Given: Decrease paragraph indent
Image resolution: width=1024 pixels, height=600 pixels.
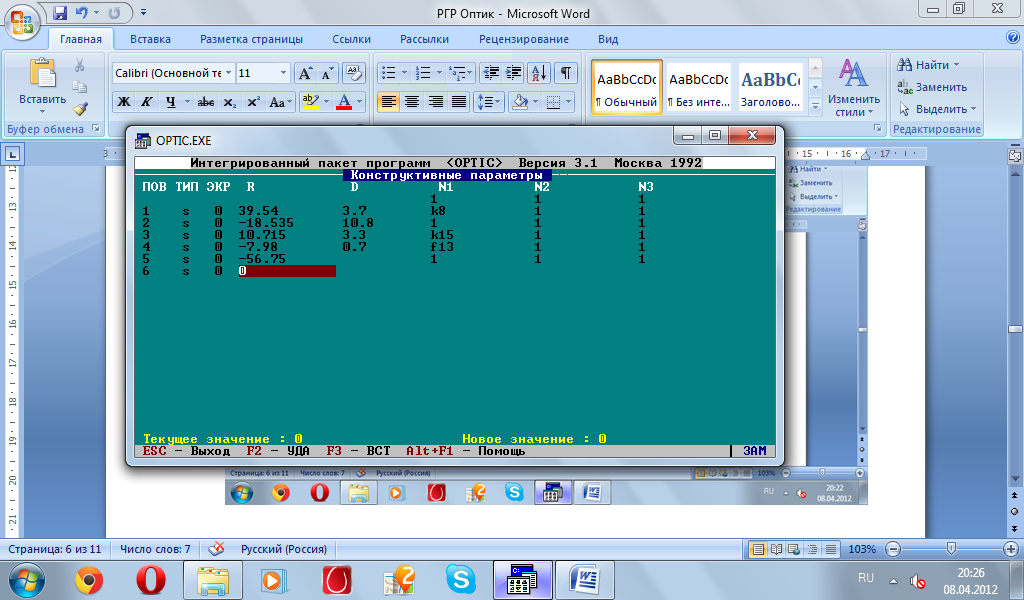Looking at the screenshot, I should [x=490, y=73].
